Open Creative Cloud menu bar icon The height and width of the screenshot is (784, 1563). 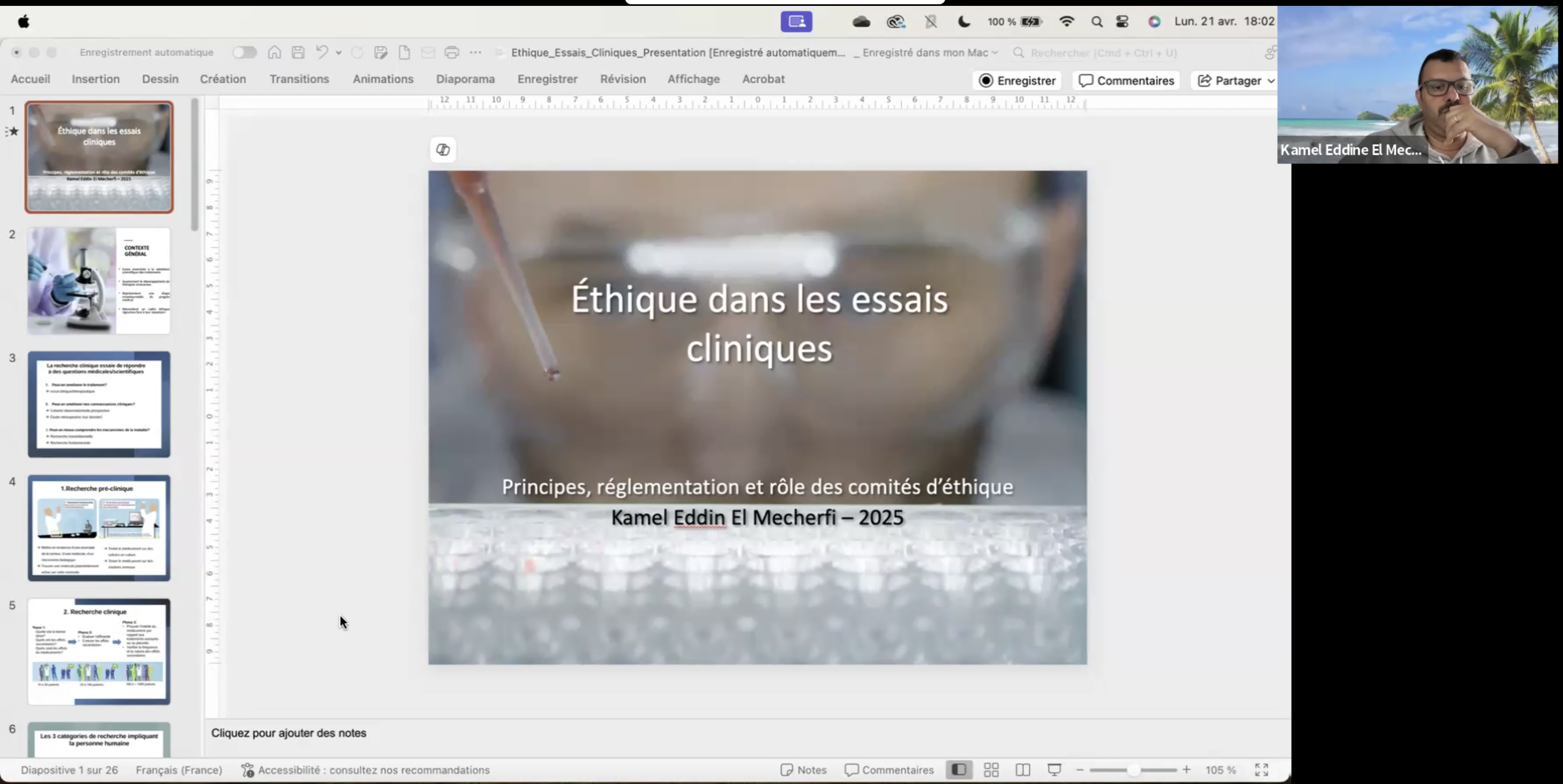pos(896,22)
